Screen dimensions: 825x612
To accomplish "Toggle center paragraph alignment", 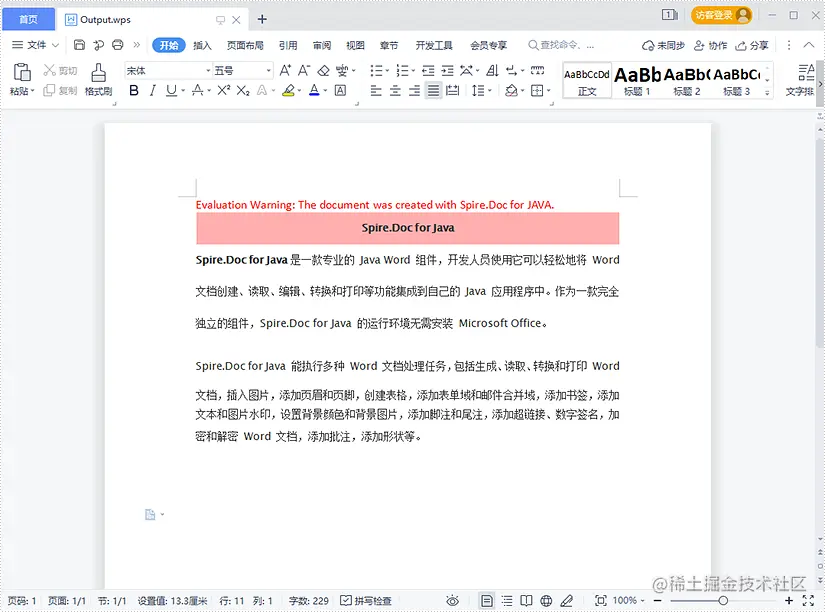I will pos(395,90).
